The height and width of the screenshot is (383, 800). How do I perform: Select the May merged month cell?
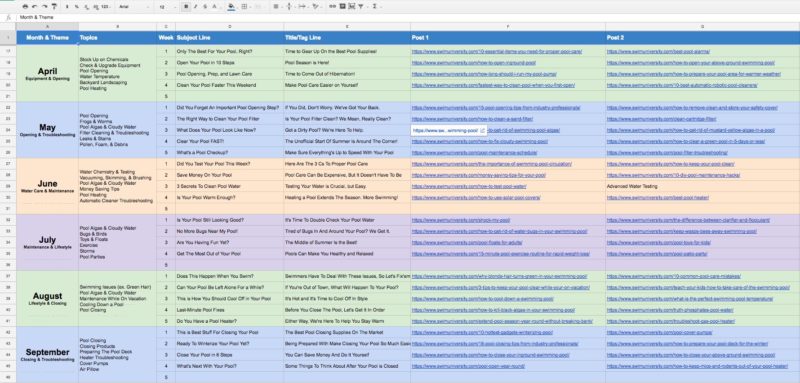coord(47,130)
